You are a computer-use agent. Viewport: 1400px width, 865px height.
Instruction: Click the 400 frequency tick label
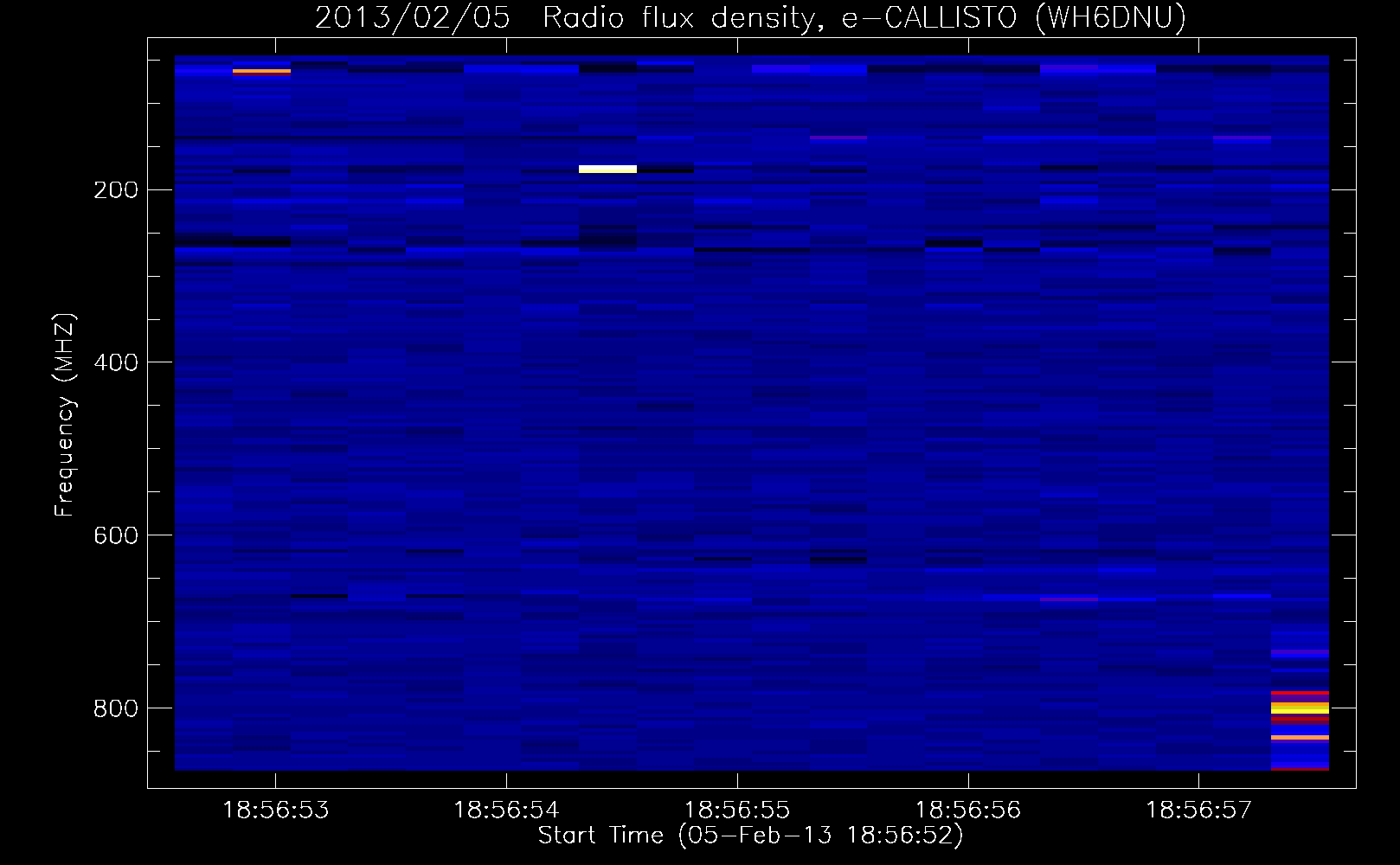point(116,362)
